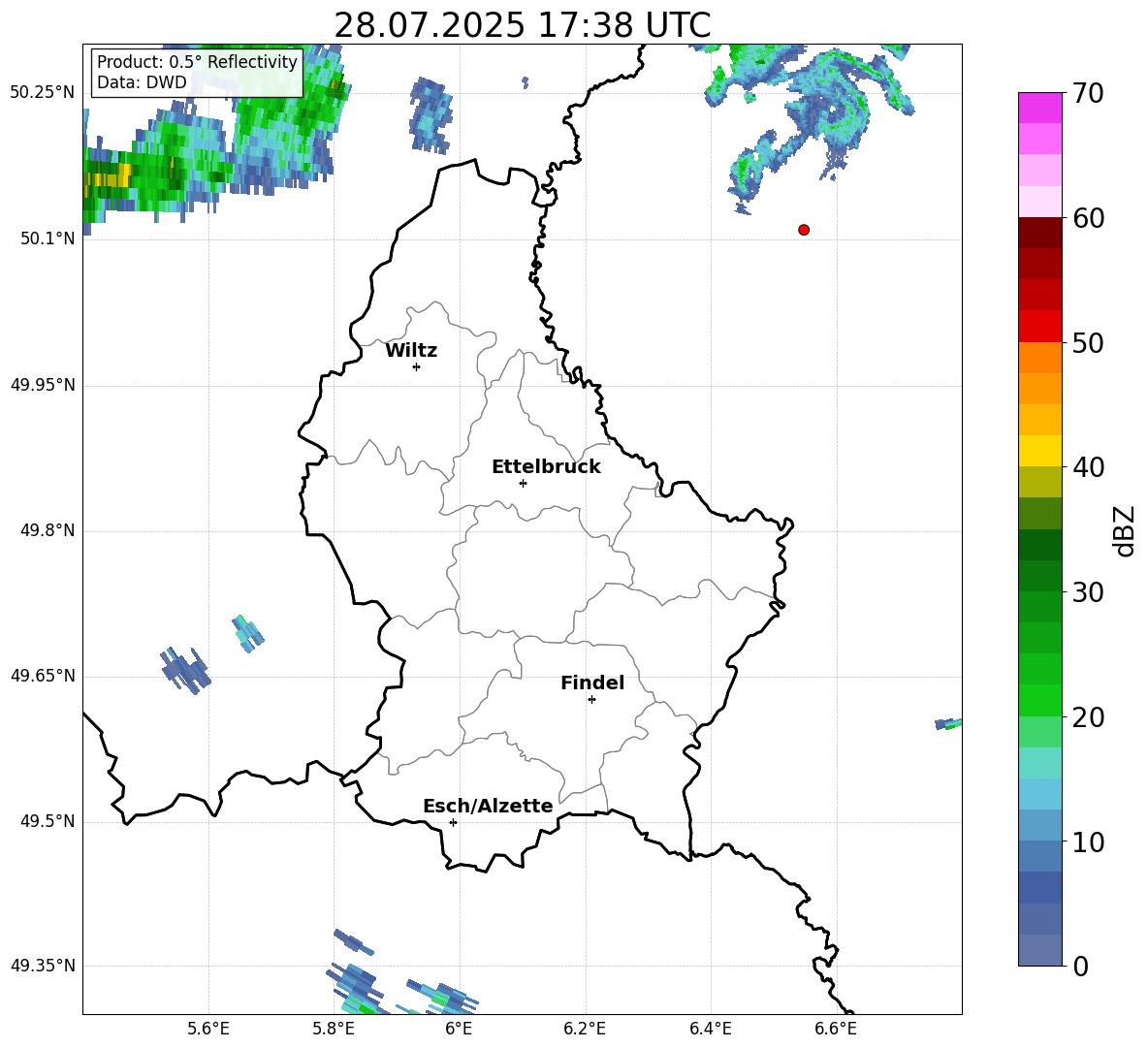This screenshot has height=1048, width=1148.
Task: Click the 50 value on colorbar
Action: (1088, 343)
